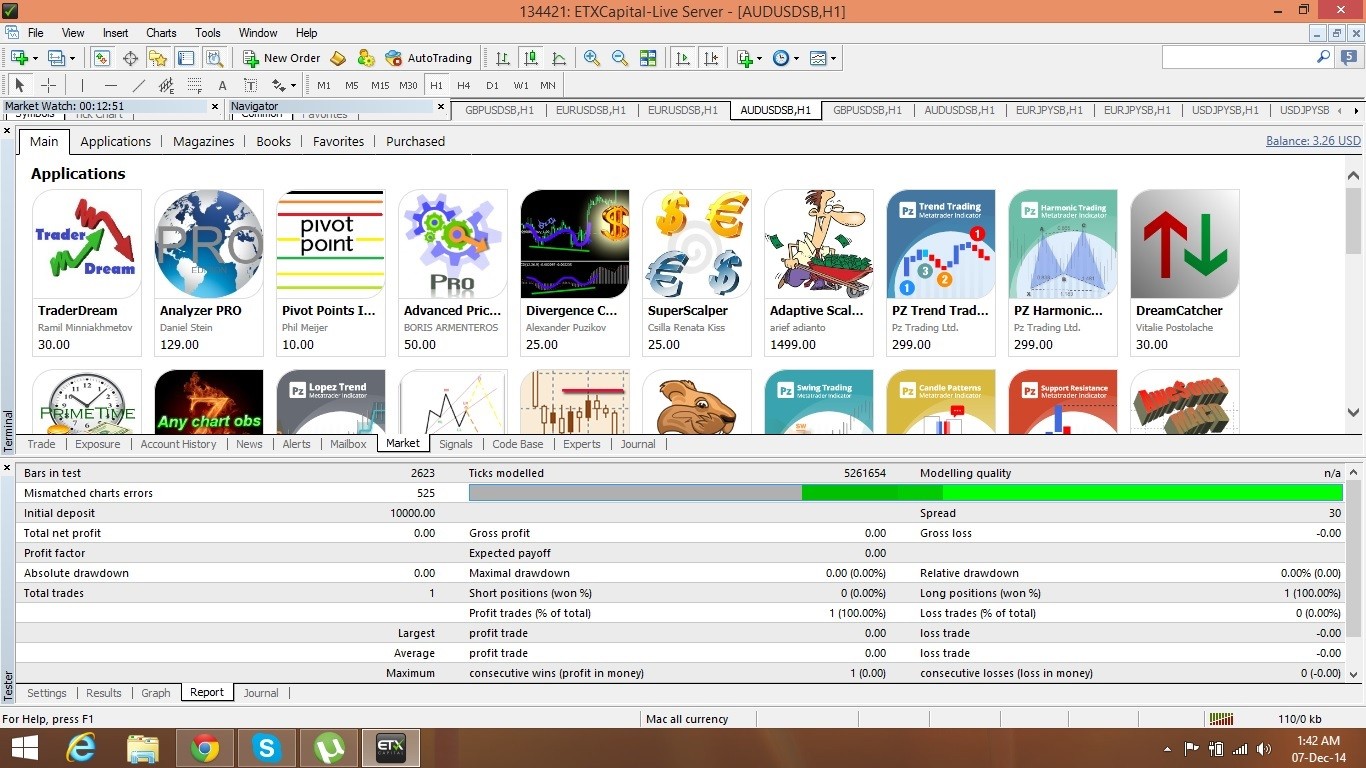
Task: Click the New Order button
Action: 282,58
